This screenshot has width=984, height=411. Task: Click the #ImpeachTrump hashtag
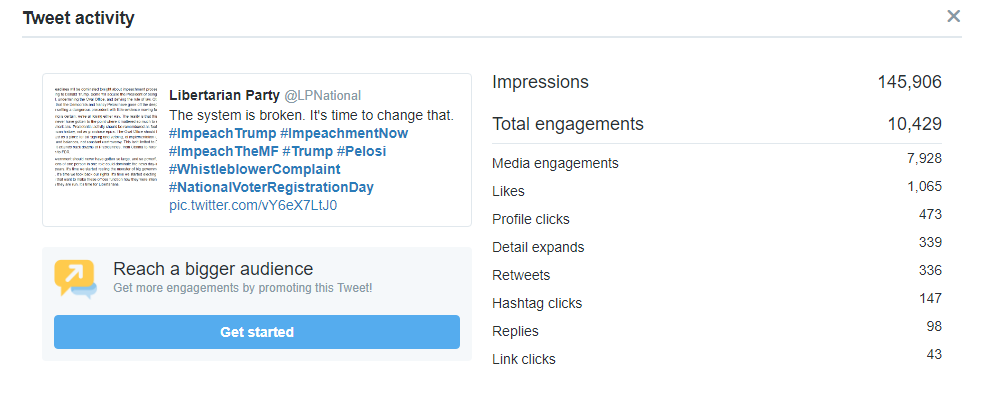(222, 133)
